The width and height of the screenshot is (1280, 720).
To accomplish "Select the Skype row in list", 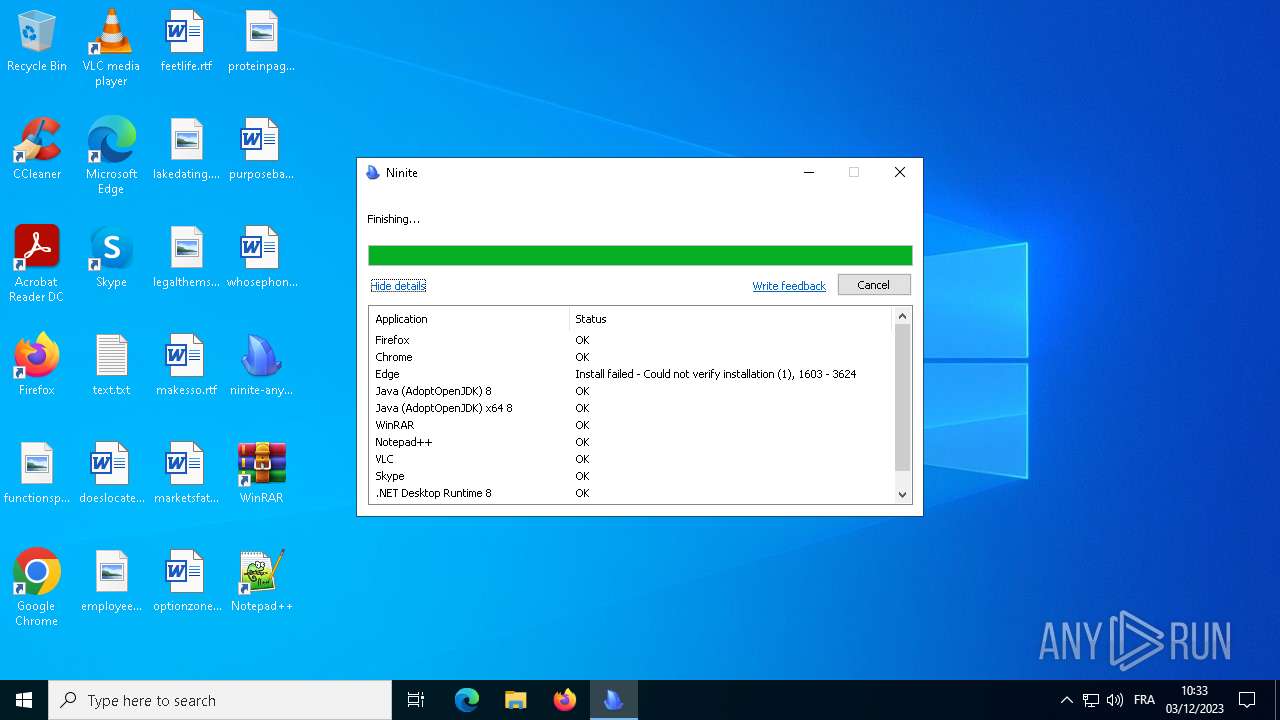I will coord(631,476).
